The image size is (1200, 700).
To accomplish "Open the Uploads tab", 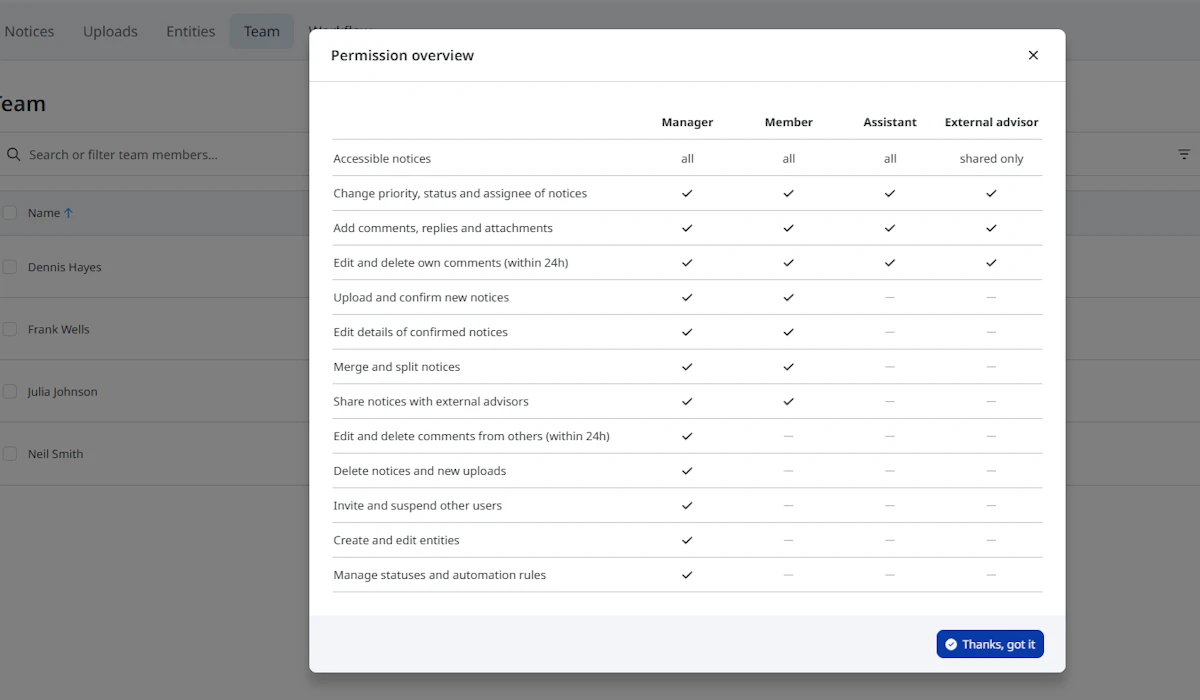I will tap(110, 31).
